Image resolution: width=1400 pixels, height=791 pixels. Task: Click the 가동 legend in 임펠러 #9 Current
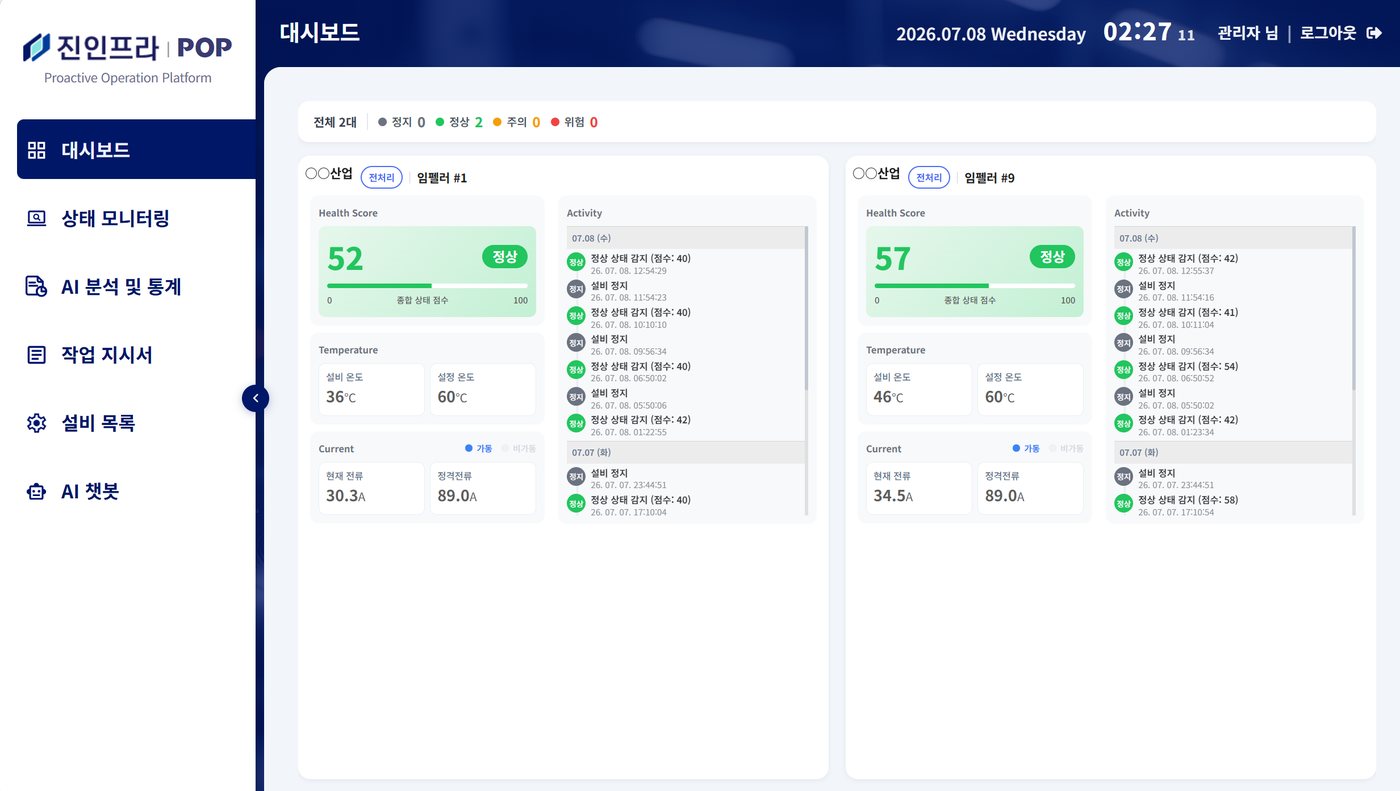[x=1026, y=449]
